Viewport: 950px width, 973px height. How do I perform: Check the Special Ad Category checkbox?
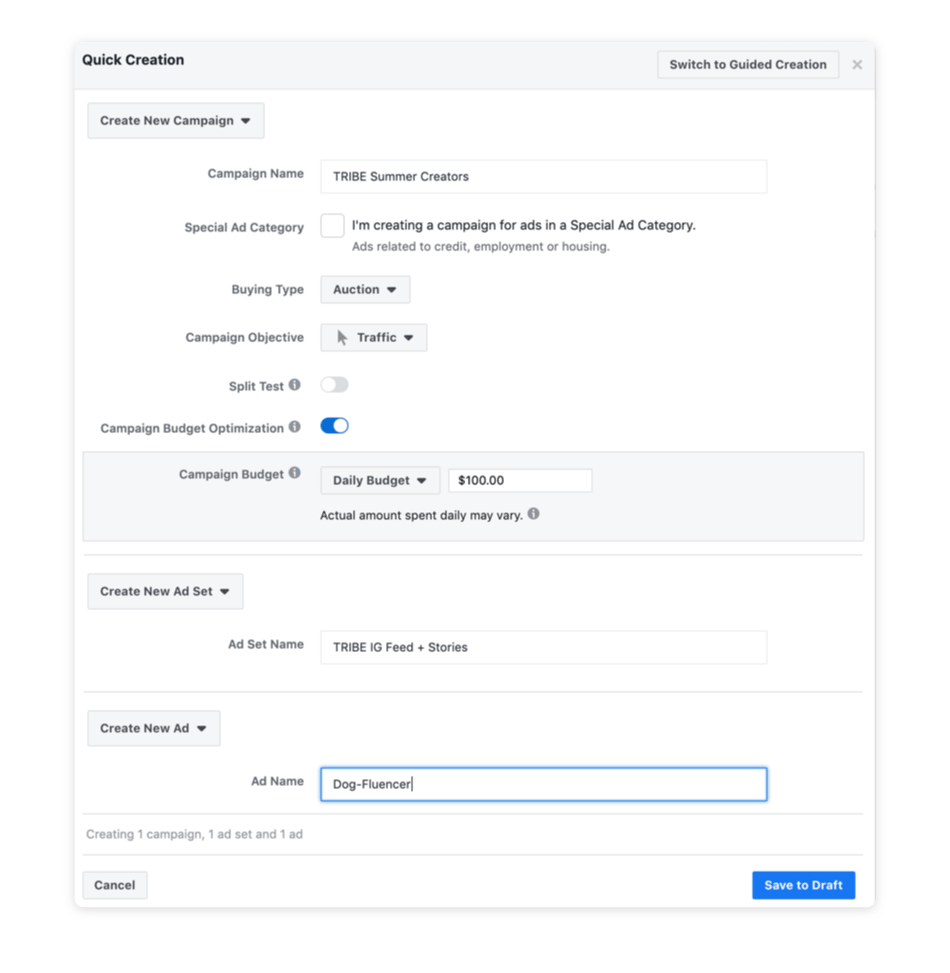click(332, 226)
